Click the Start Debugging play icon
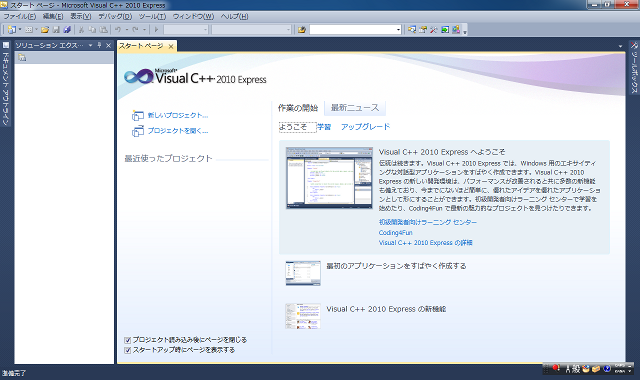This screenshot has height=380, width=640. click(156, 29)
